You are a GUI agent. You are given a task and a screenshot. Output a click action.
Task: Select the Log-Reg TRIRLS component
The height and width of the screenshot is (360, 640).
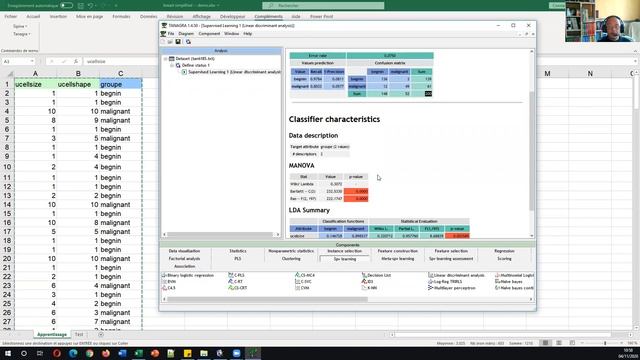(x=445, y=282)
